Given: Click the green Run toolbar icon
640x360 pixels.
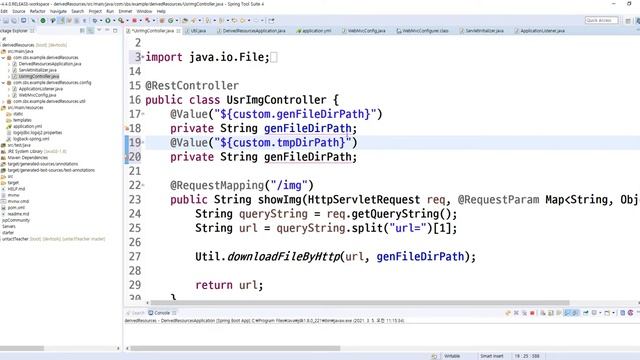Looking at the screenshot, I should click(x=108, y=20).
